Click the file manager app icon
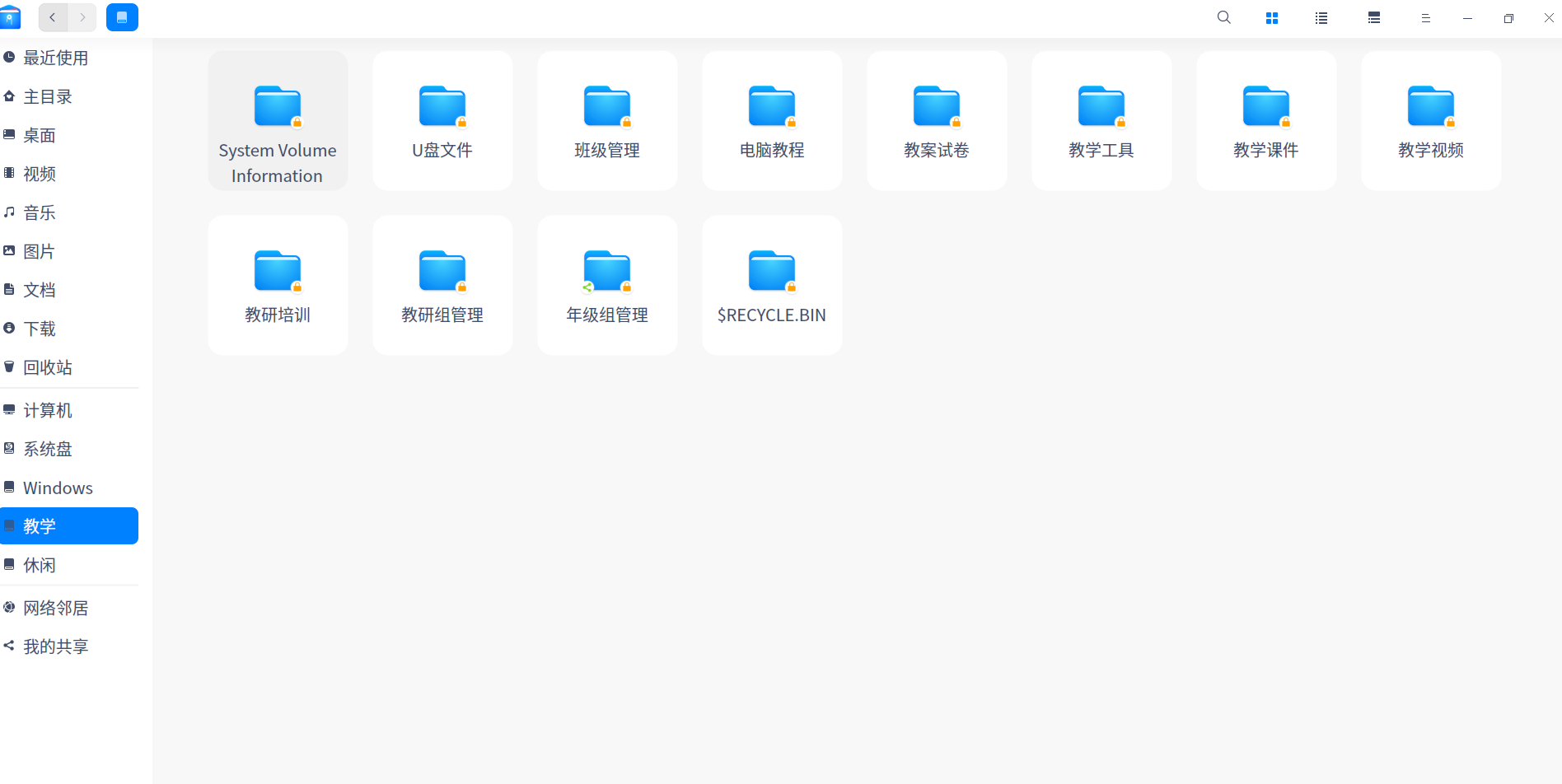The width and height of the screenshot is (1562, 784). [x=10, y=17]
